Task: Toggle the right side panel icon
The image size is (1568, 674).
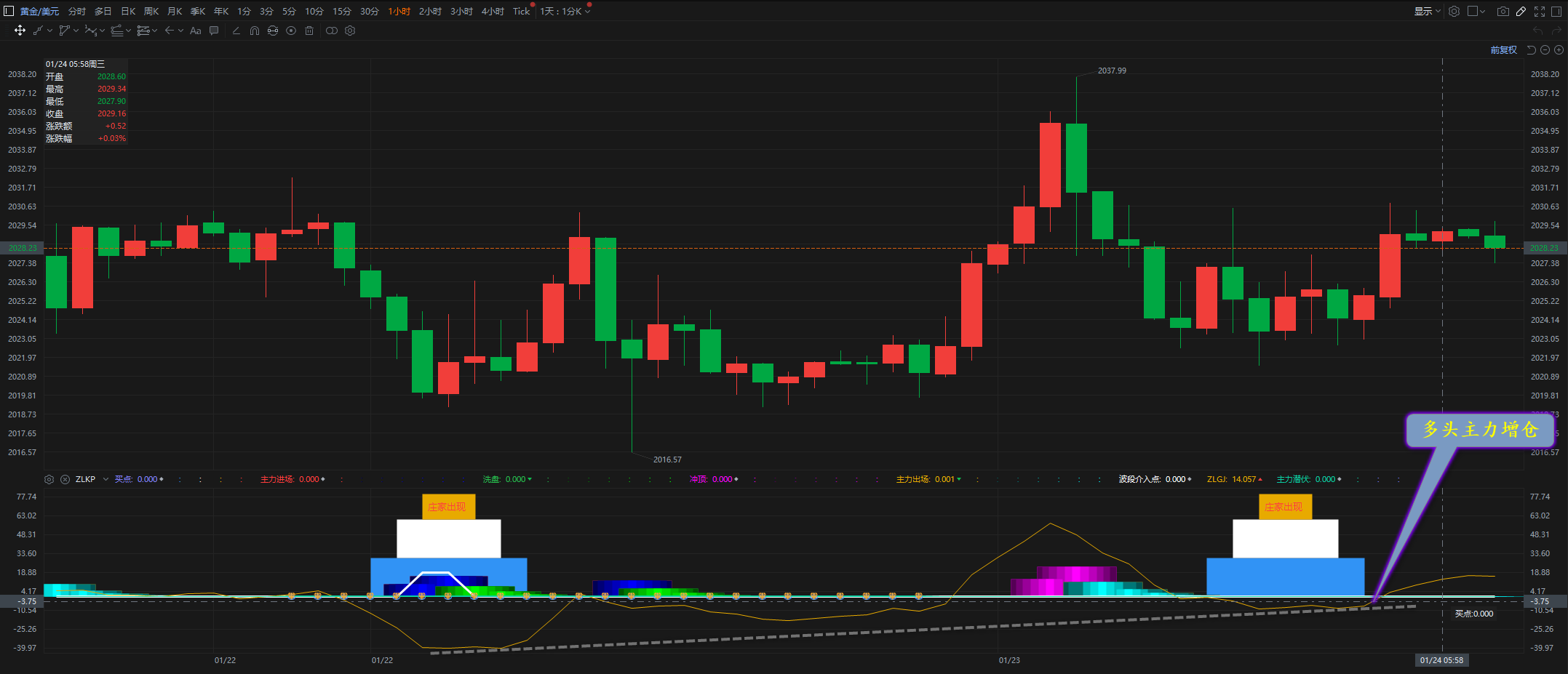Action: tap(1558, 11)
